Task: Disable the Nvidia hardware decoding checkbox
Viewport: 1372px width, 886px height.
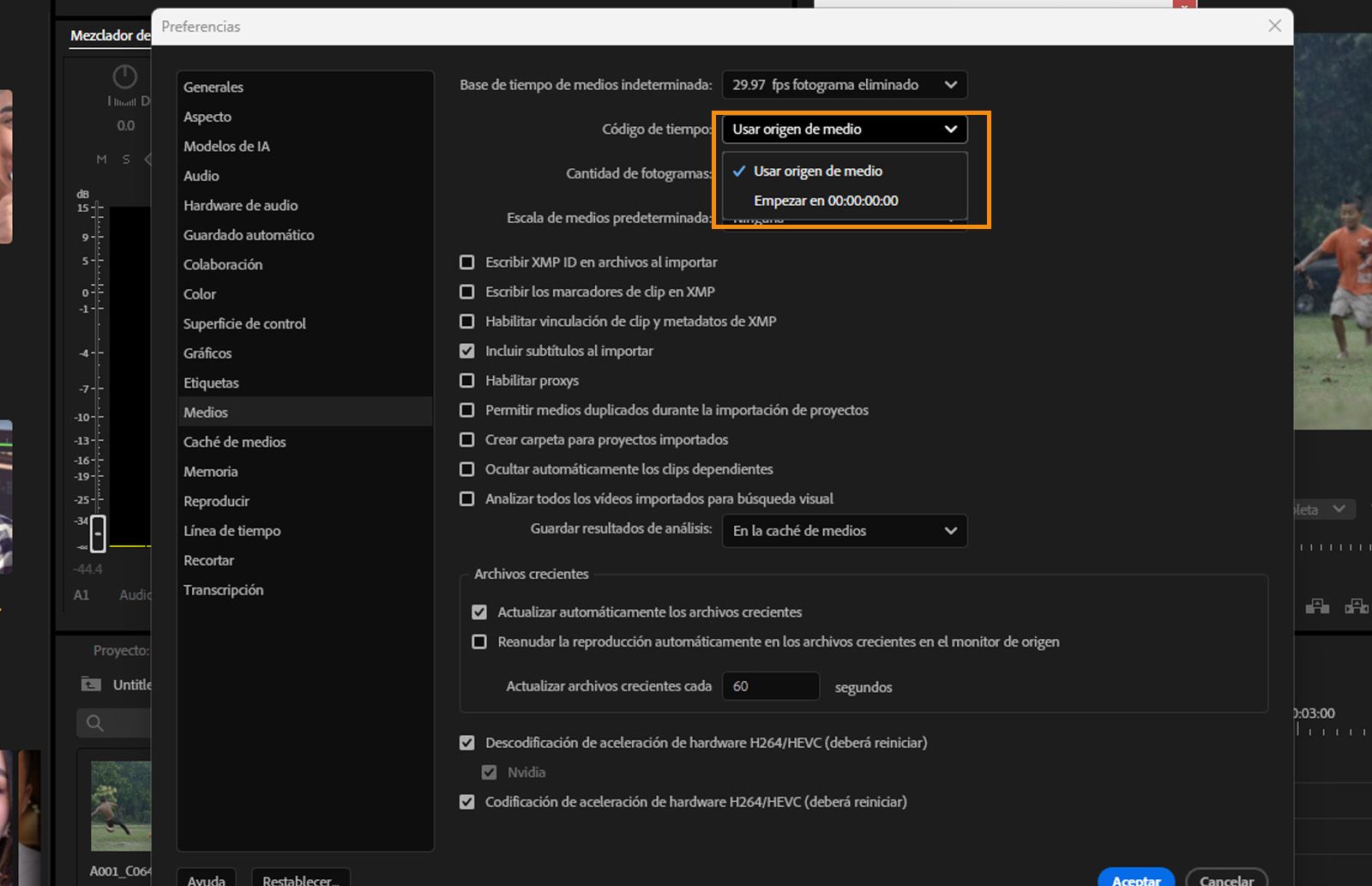Action: (490, 772)
